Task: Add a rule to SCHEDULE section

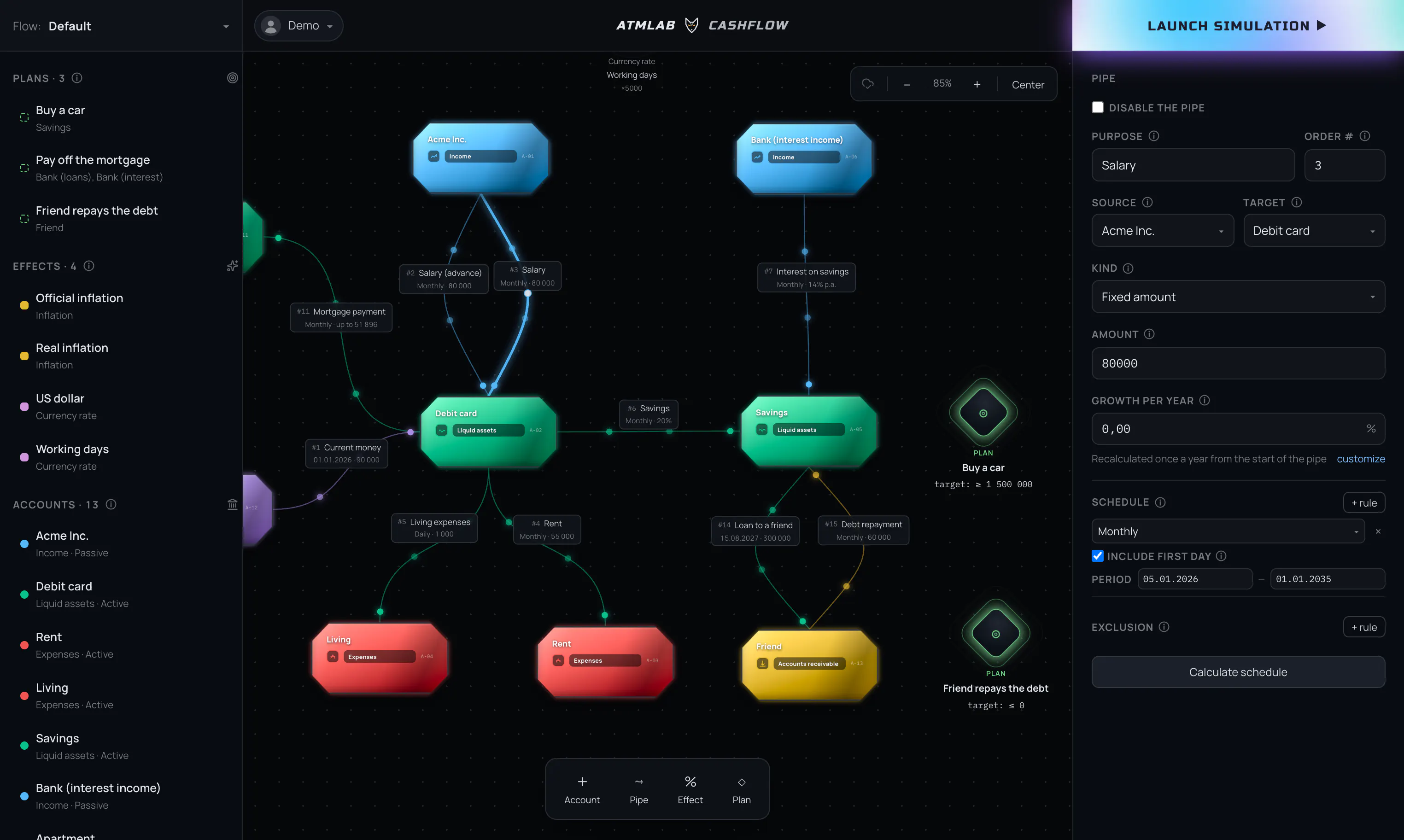Action: [1364, 502]
